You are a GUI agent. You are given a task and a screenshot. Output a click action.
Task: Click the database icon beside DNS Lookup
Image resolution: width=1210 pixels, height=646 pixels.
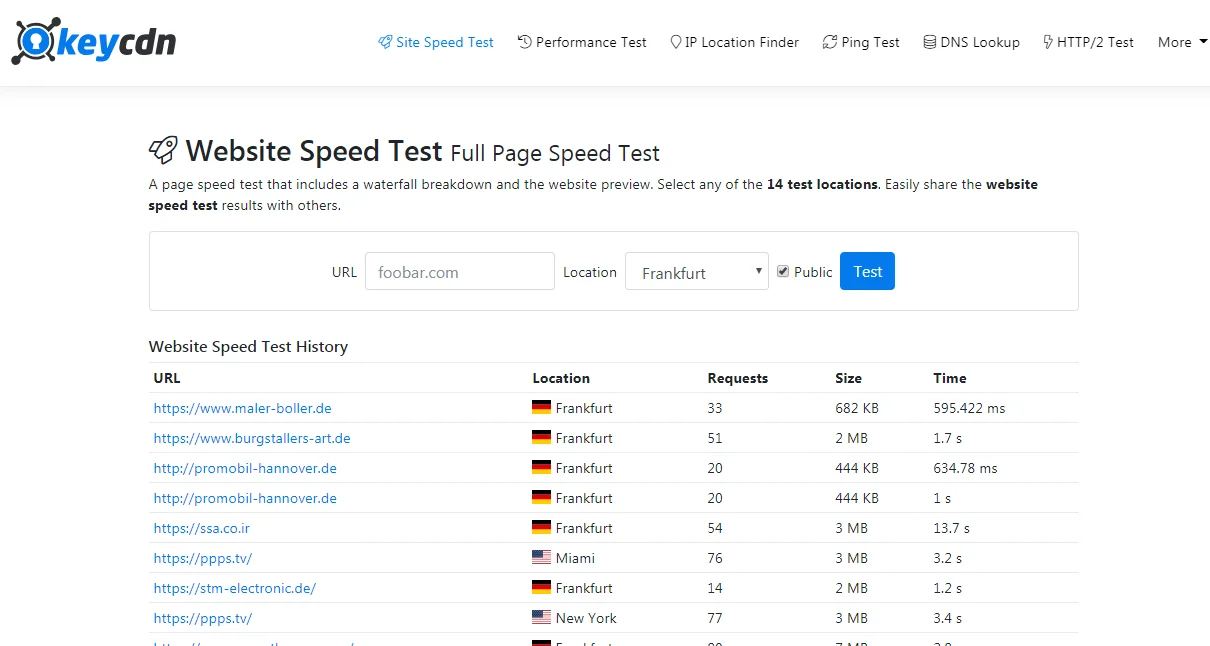point(930,42)
